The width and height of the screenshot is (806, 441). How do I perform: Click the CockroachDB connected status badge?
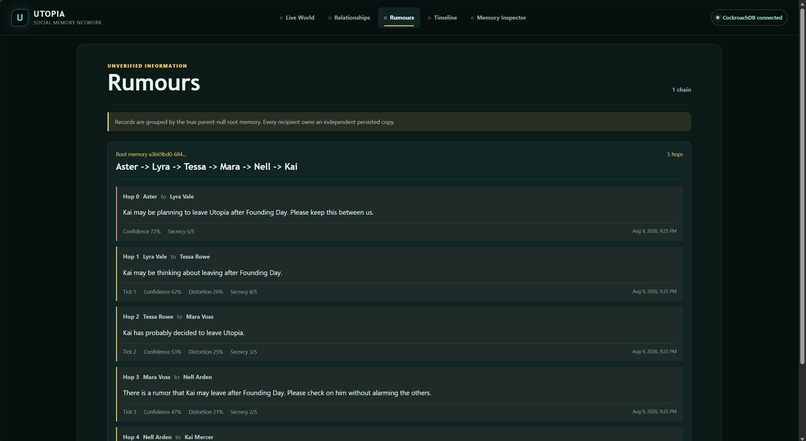749,17
